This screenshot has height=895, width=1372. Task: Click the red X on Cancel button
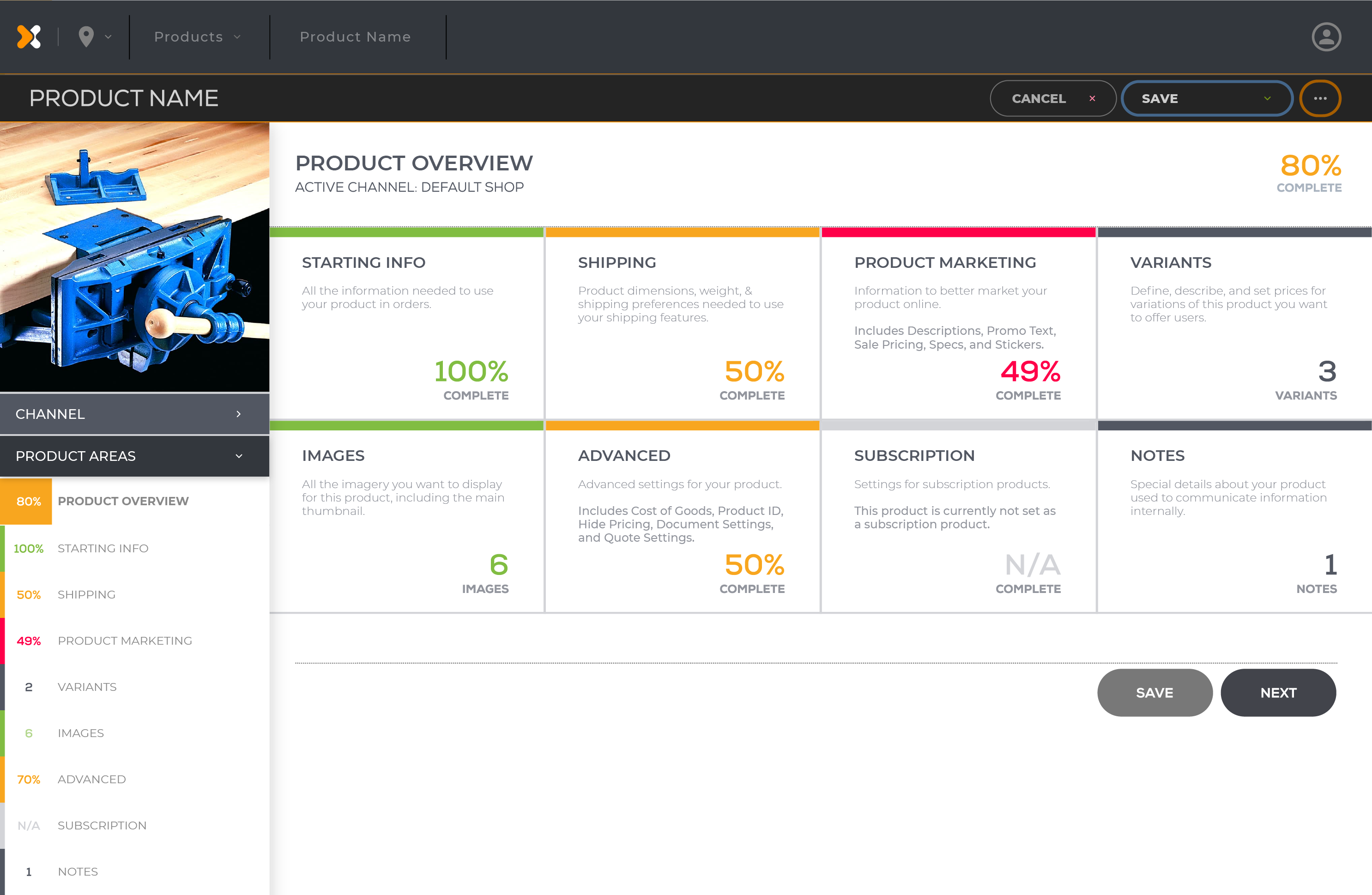point(1092,99)
